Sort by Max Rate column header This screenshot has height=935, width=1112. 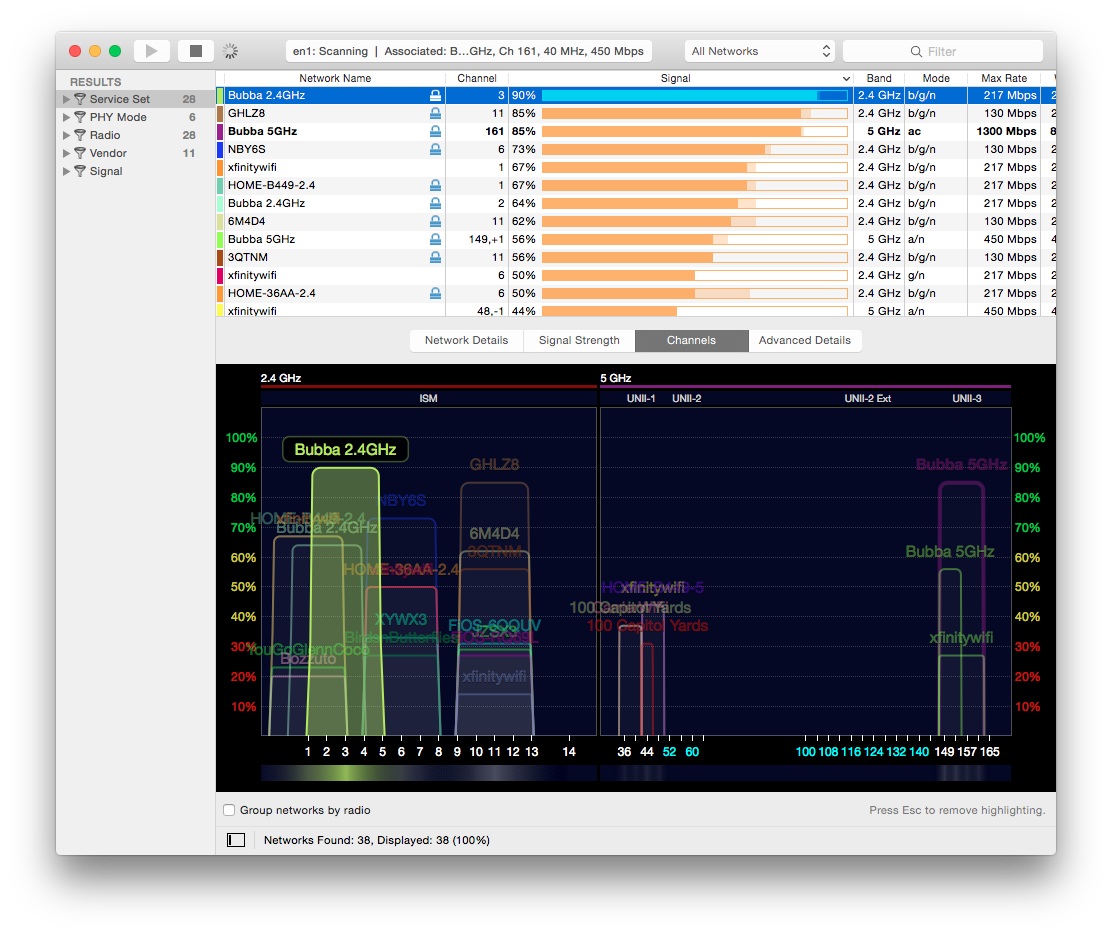1004,78
